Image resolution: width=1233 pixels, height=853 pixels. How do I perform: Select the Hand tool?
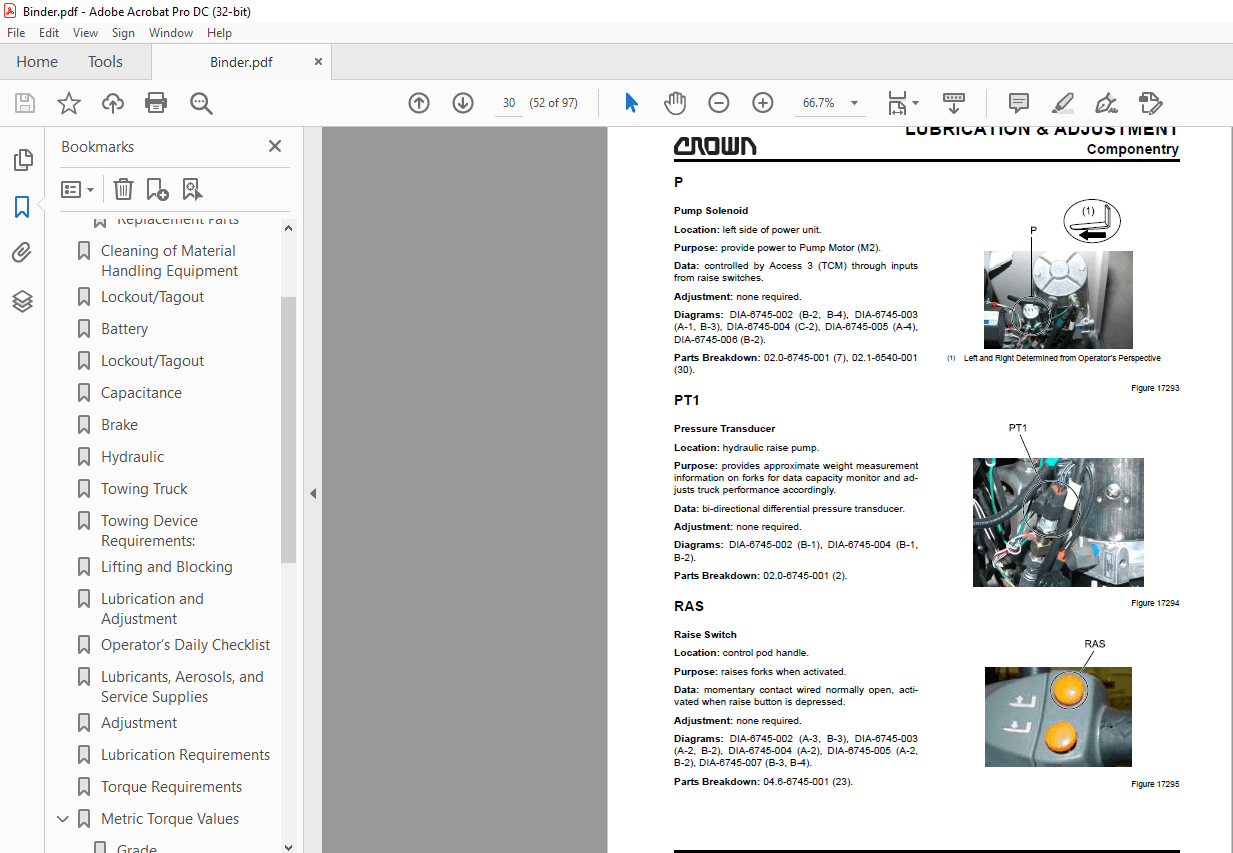pyautogui.click(x=675, y=103)
